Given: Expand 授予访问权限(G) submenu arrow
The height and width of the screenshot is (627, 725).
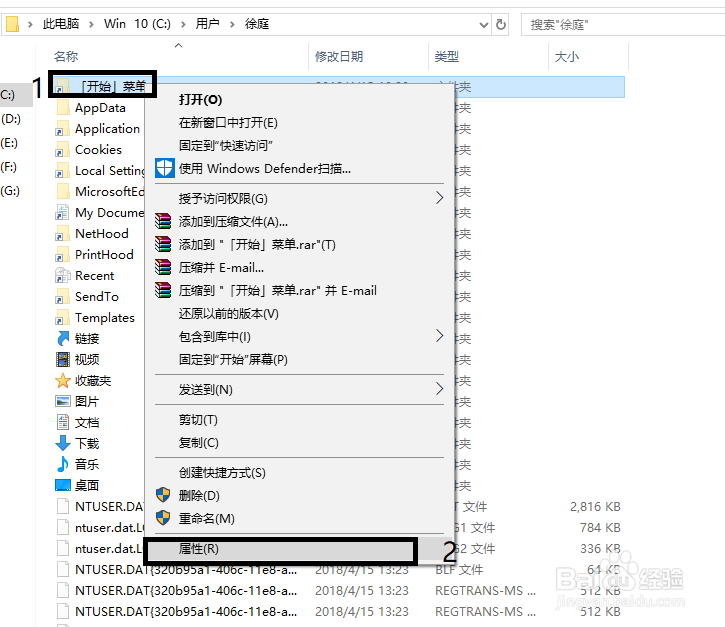Looking at the screenshot, I should [x=439, y=198].
